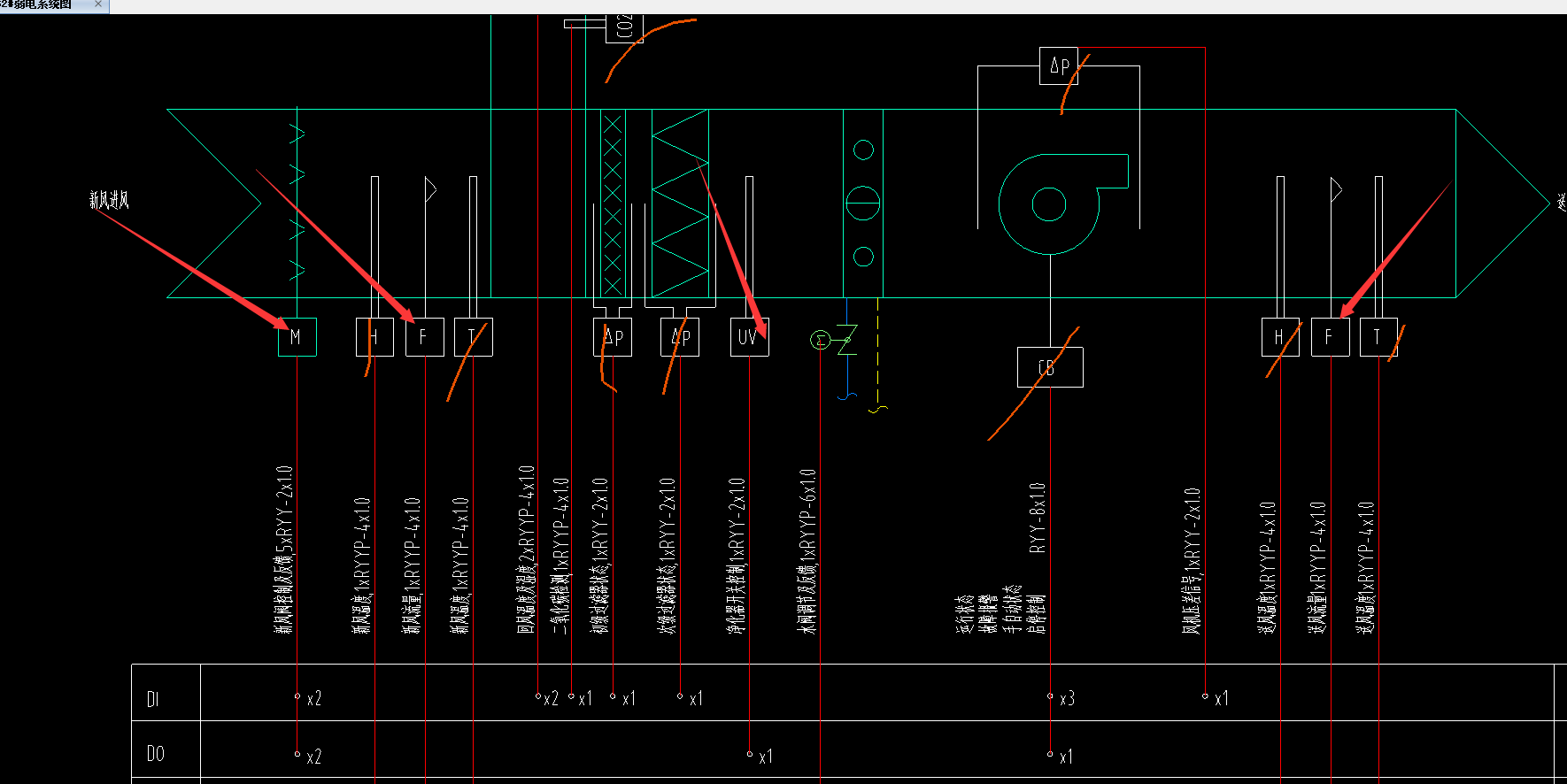The height and width of the screenshot is (784, 1567).
Task: Click the 新风流量 cable label
Action: point(411,566)
